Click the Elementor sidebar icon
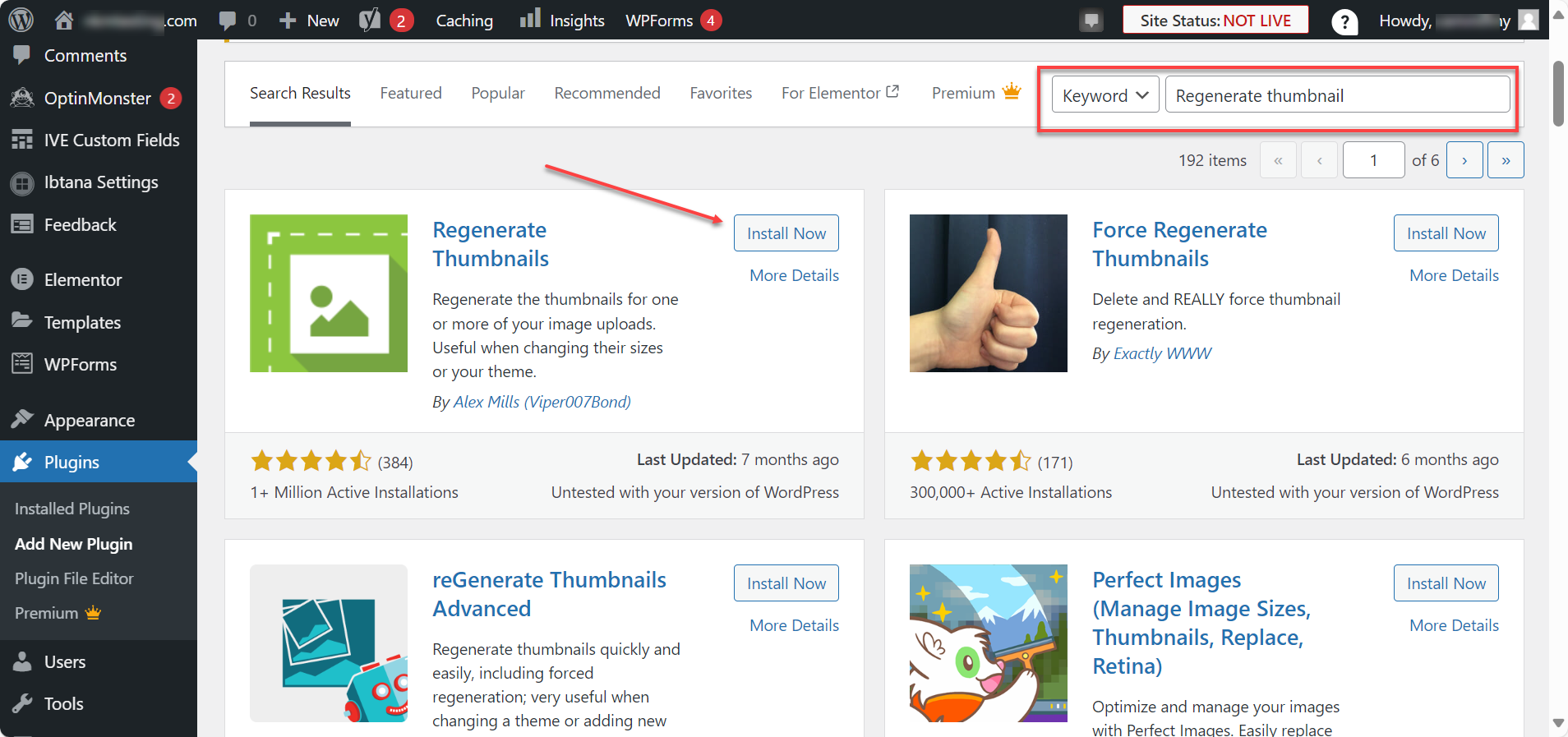This screenshot has height=737, width=1568. tap(22, 279)
